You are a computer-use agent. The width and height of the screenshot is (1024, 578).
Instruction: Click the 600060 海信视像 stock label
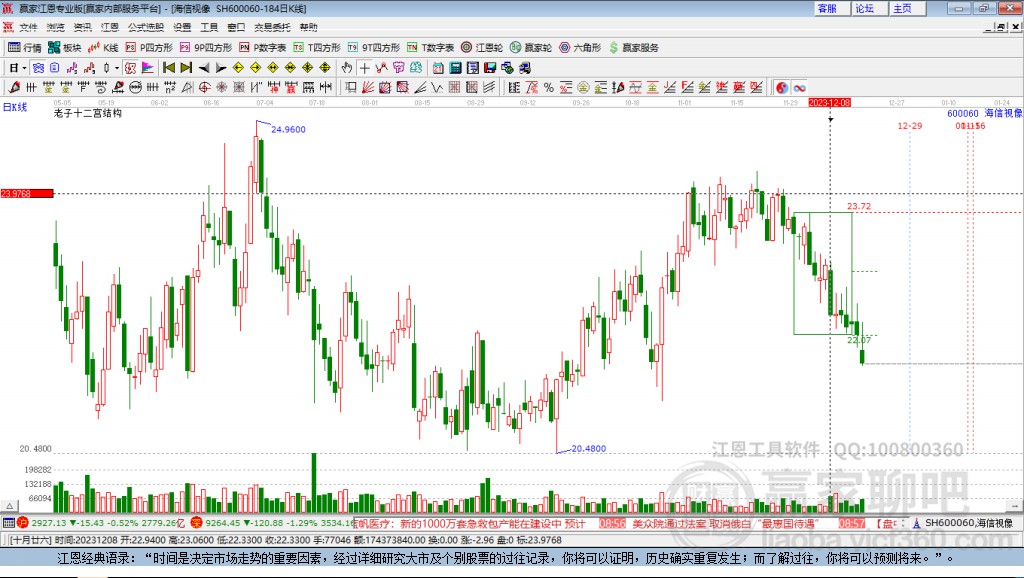click(x=985, y=113)
